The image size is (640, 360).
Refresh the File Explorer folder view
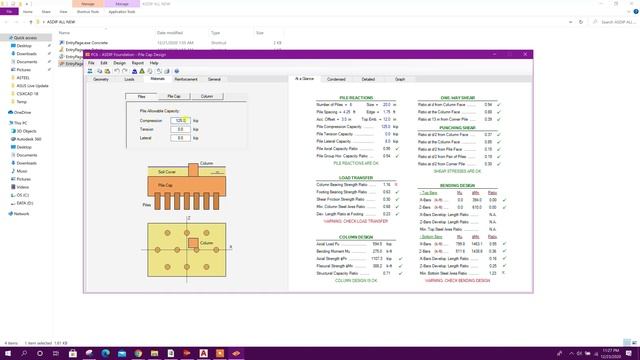(x=581, y=22)
